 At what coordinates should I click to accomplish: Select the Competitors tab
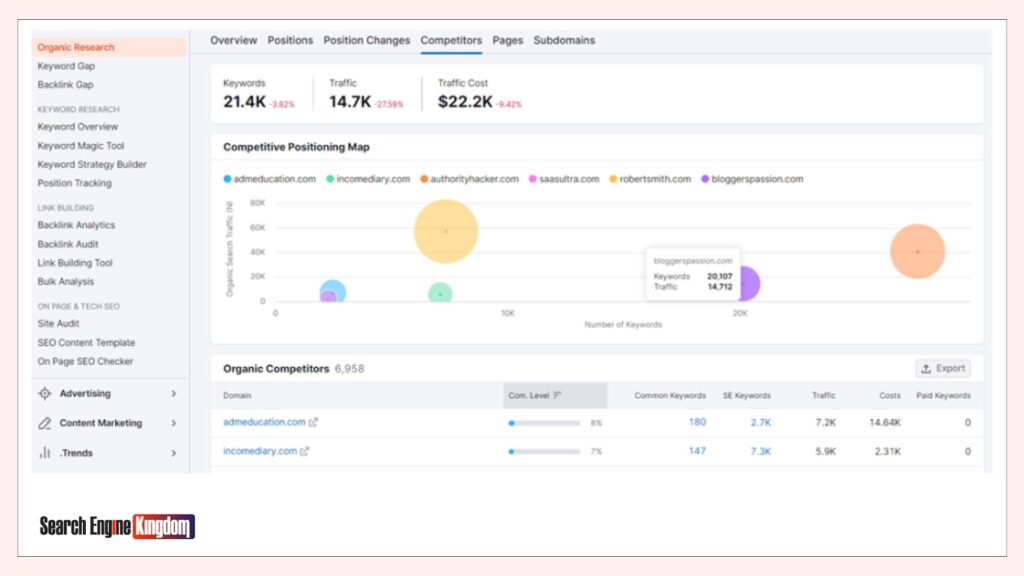click(x=451, y=40)
